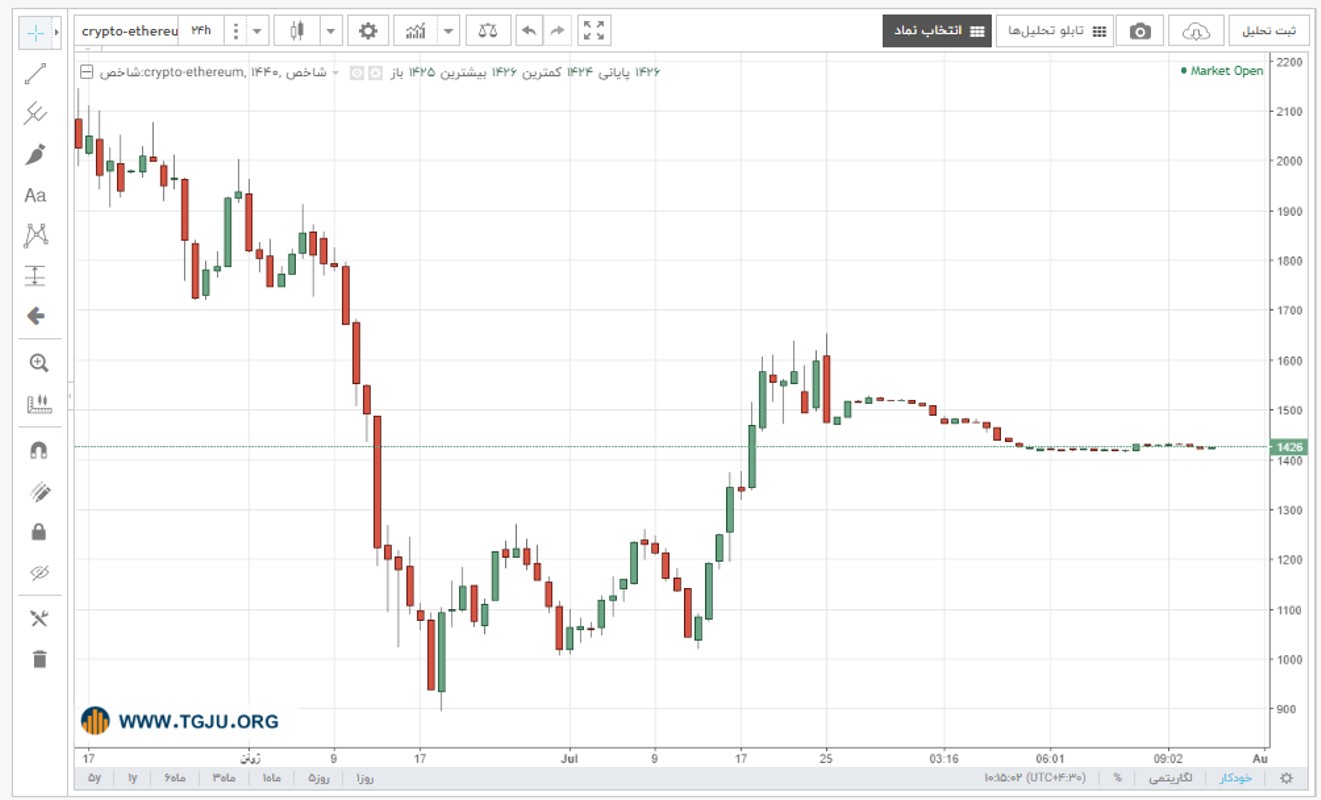Toggle percent scale mode
The height and width of the screenshot is (800, 1321).
coord(1117,778)
